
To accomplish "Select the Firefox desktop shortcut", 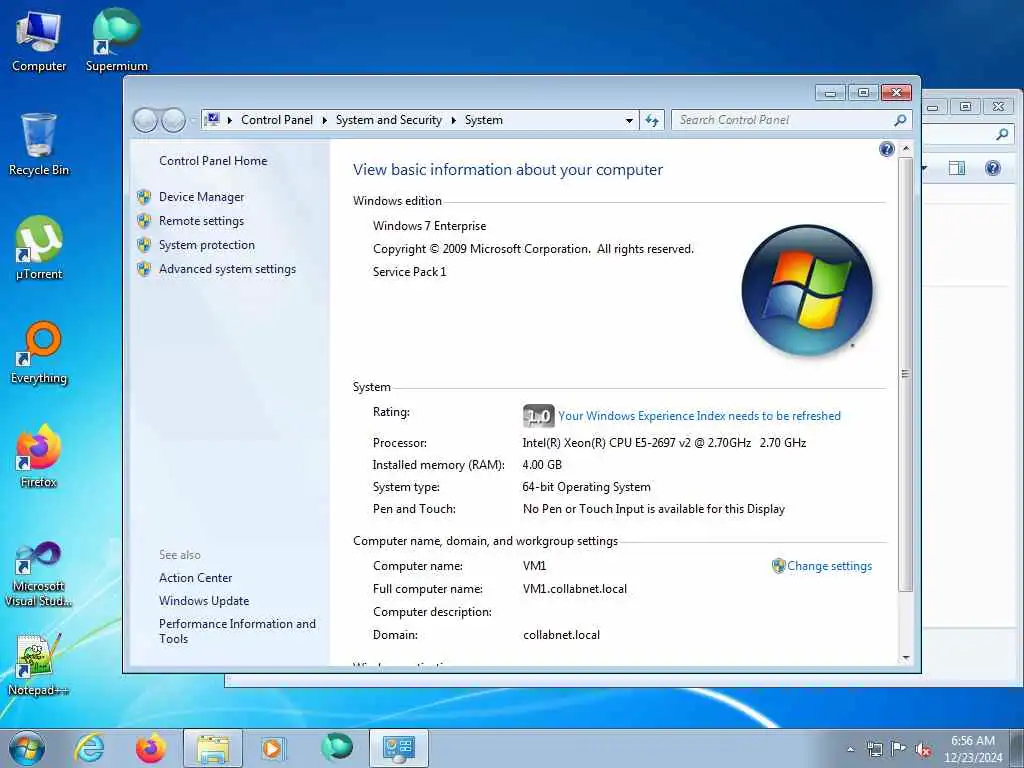I will [x=39, y=456].
